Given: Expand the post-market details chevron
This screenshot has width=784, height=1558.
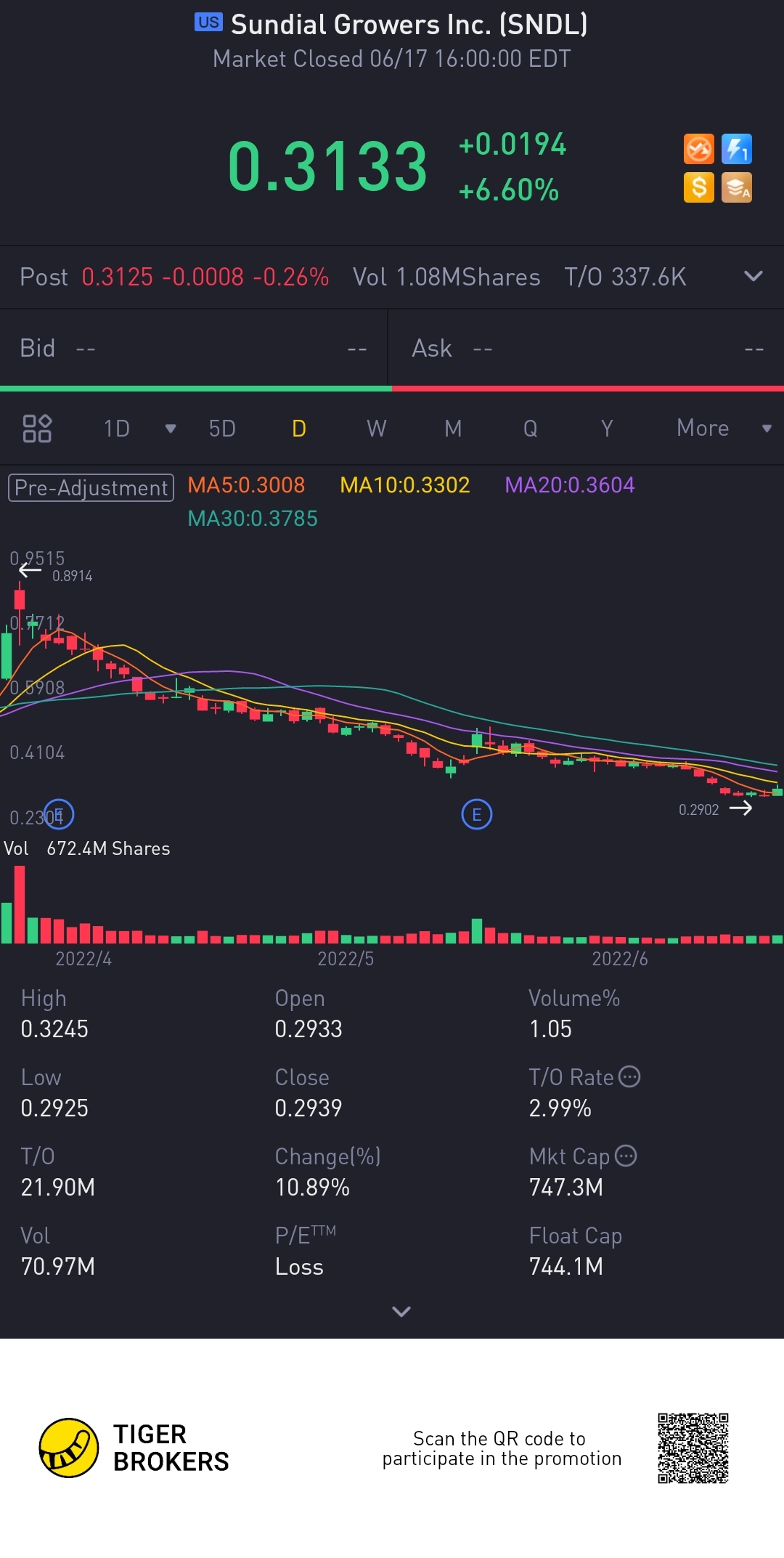Looking at the screenshot, I should 754,276.
